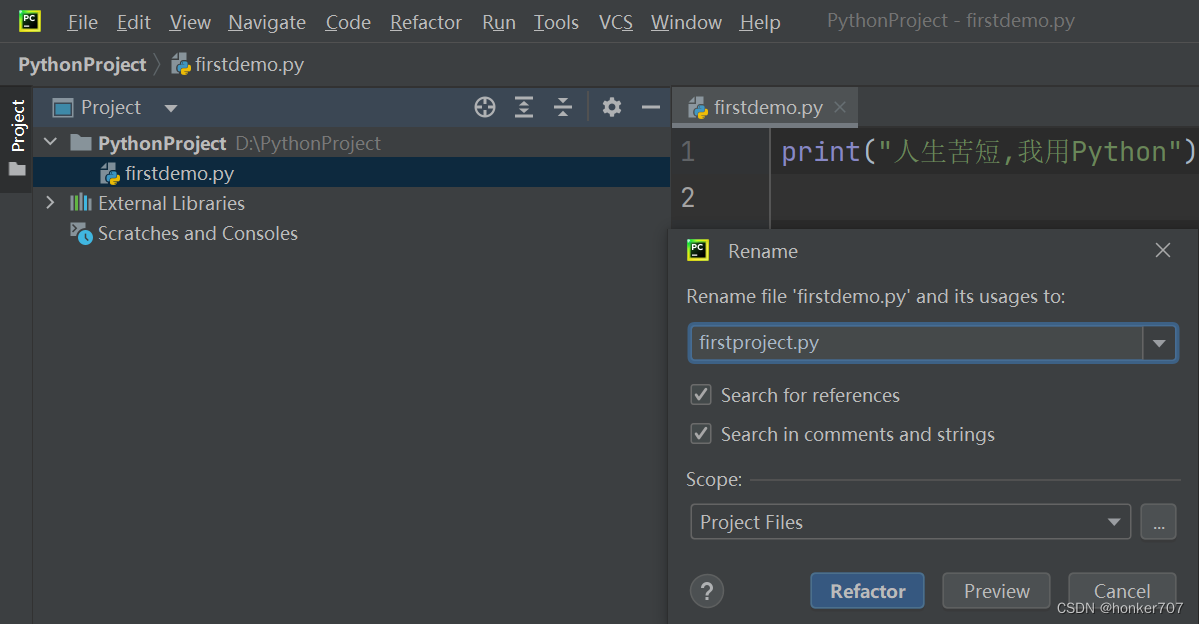Screen dimensions: 1199x624
Task: Click PythonProject in the breadcrumb bar
Action: pos(82,65)
